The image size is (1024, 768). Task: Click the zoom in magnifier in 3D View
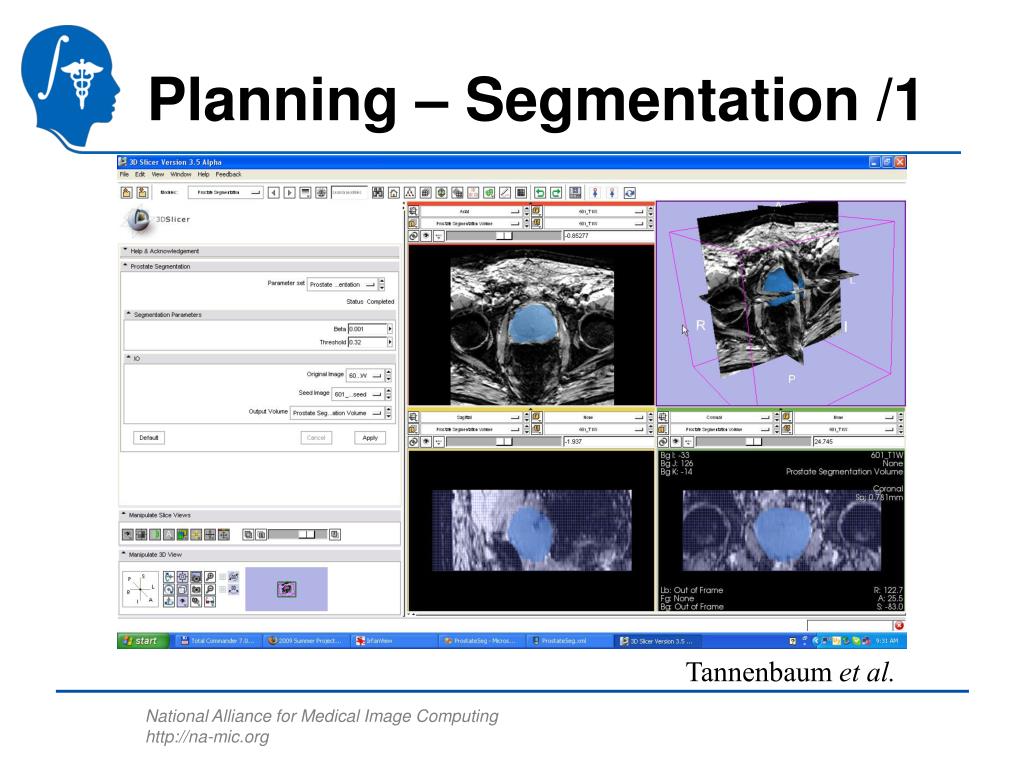click(210, 577)
